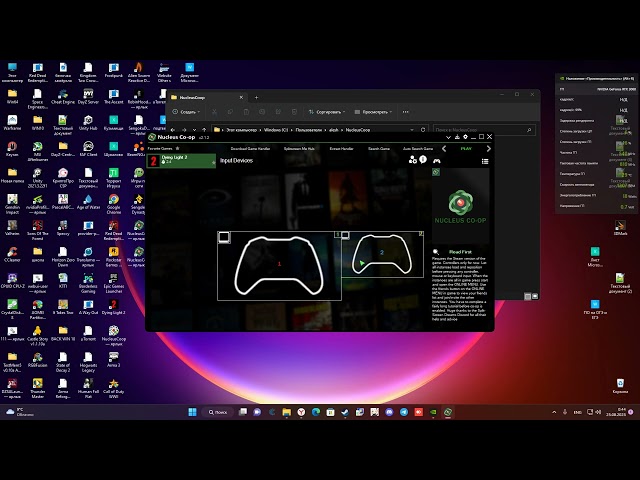Click the small controller numbered 2
The height and width of the screenshot is (480, 640).
pyautogui.click(x=382, y=253)
